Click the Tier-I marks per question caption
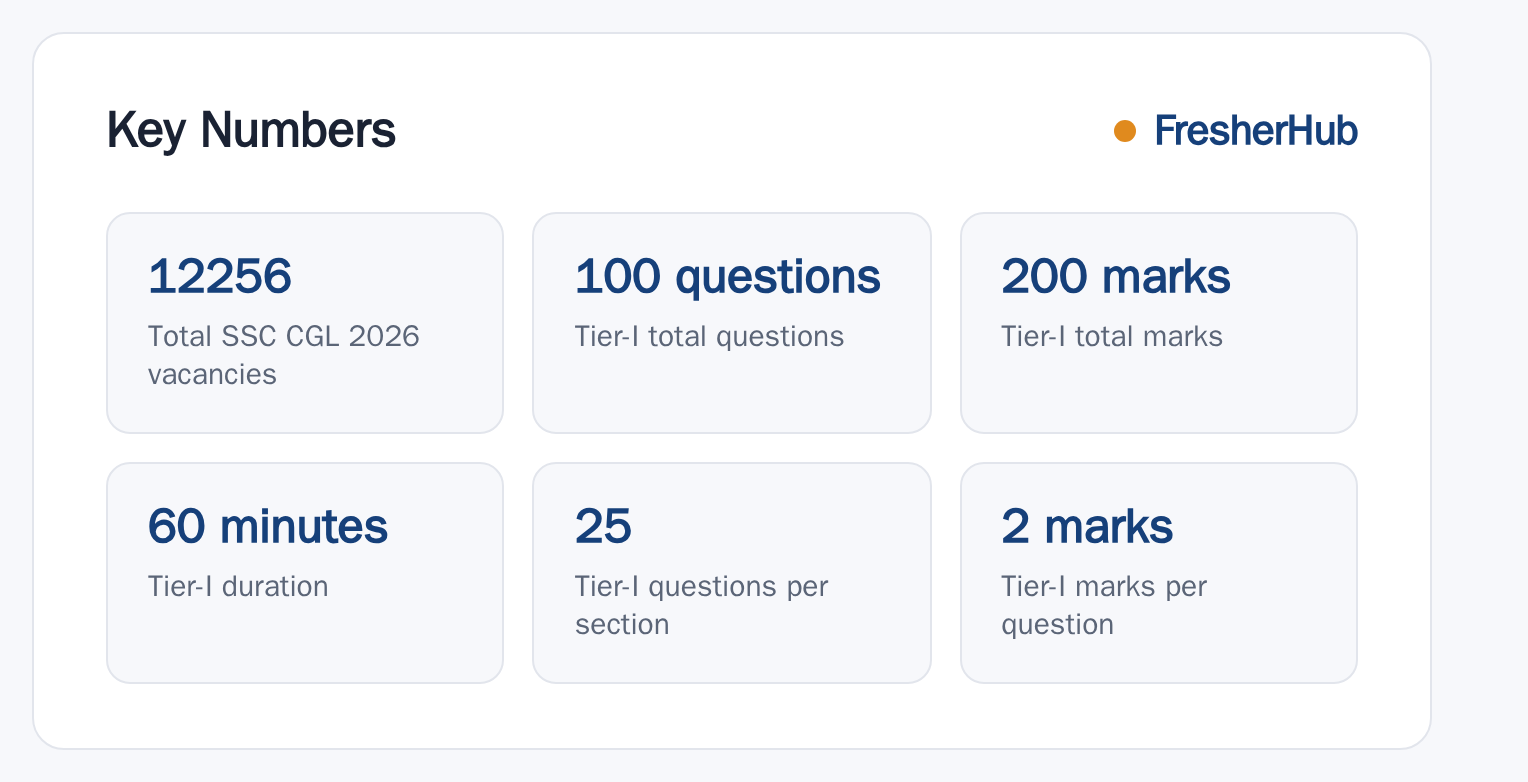Screen dimensions: 1528x782 click(1105, 605)
